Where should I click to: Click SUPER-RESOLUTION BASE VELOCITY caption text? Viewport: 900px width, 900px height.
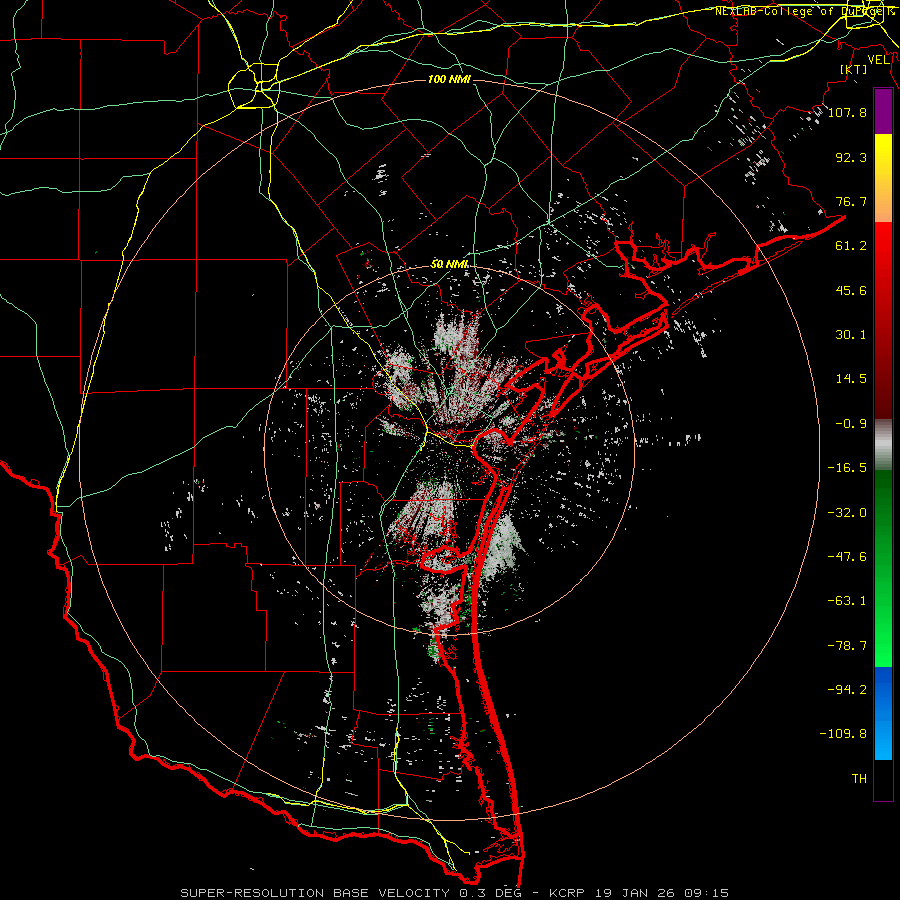click(x=315, y=893)
